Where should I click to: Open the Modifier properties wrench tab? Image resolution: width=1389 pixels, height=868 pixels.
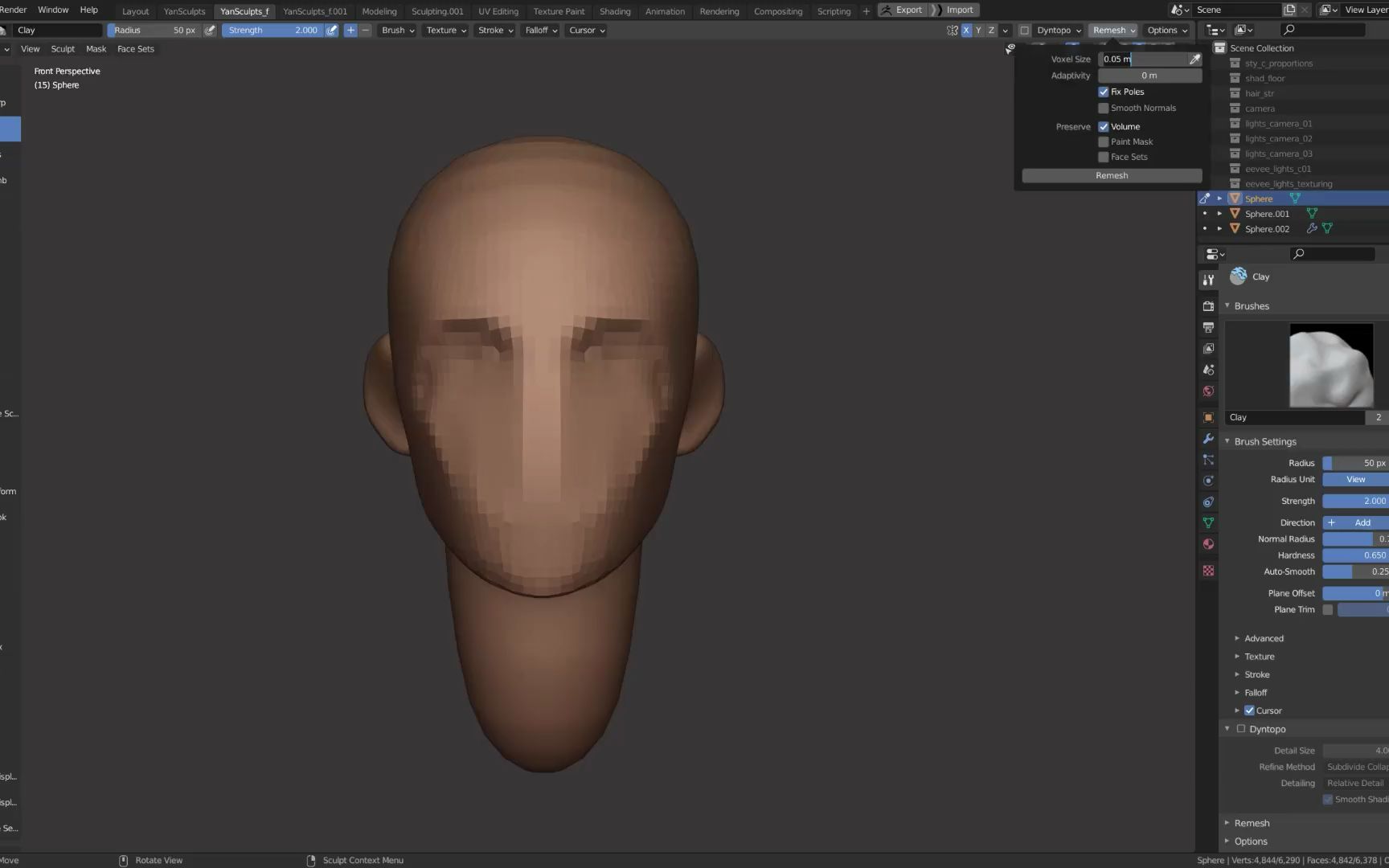pyautogui.click(x=1208, y=439)
